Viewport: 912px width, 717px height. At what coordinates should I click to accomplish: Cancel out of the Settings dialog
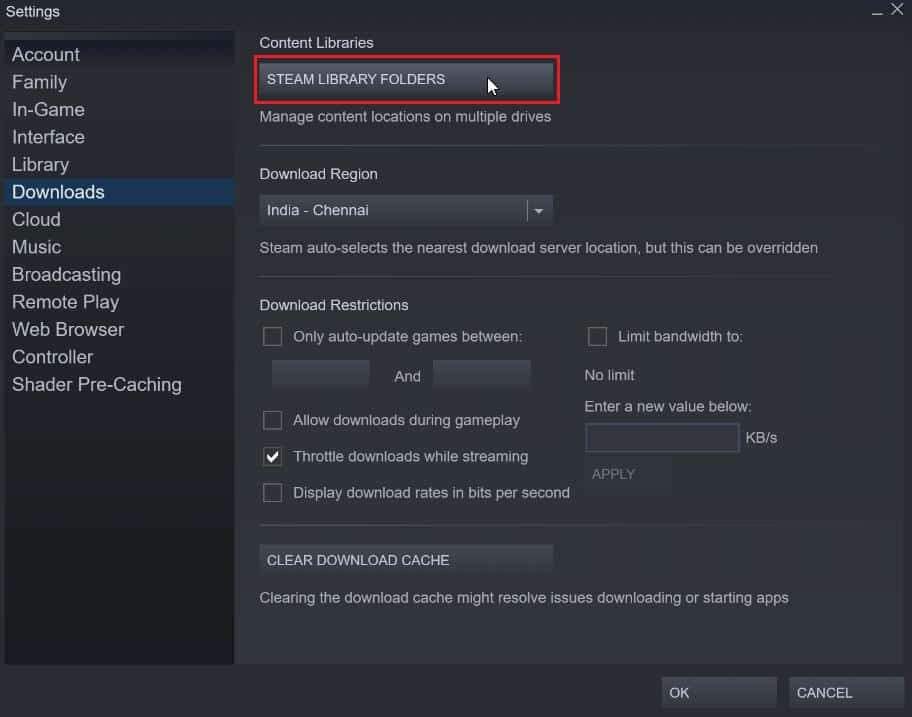pos(845,692)
